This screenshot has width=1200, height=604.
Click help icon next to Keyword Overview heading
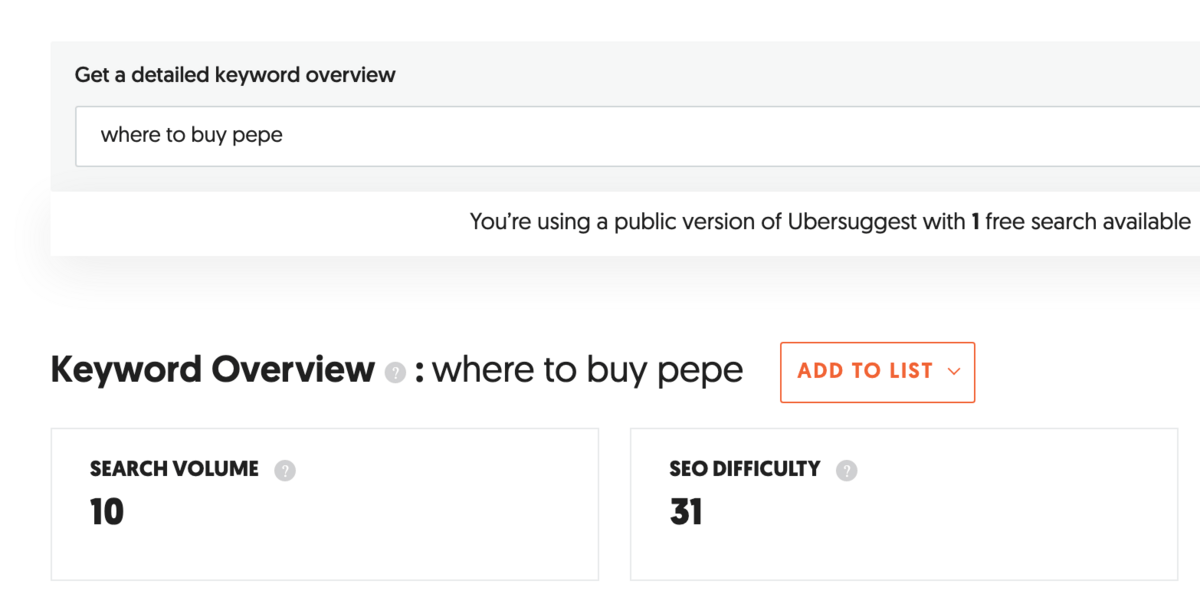(396, 373)
